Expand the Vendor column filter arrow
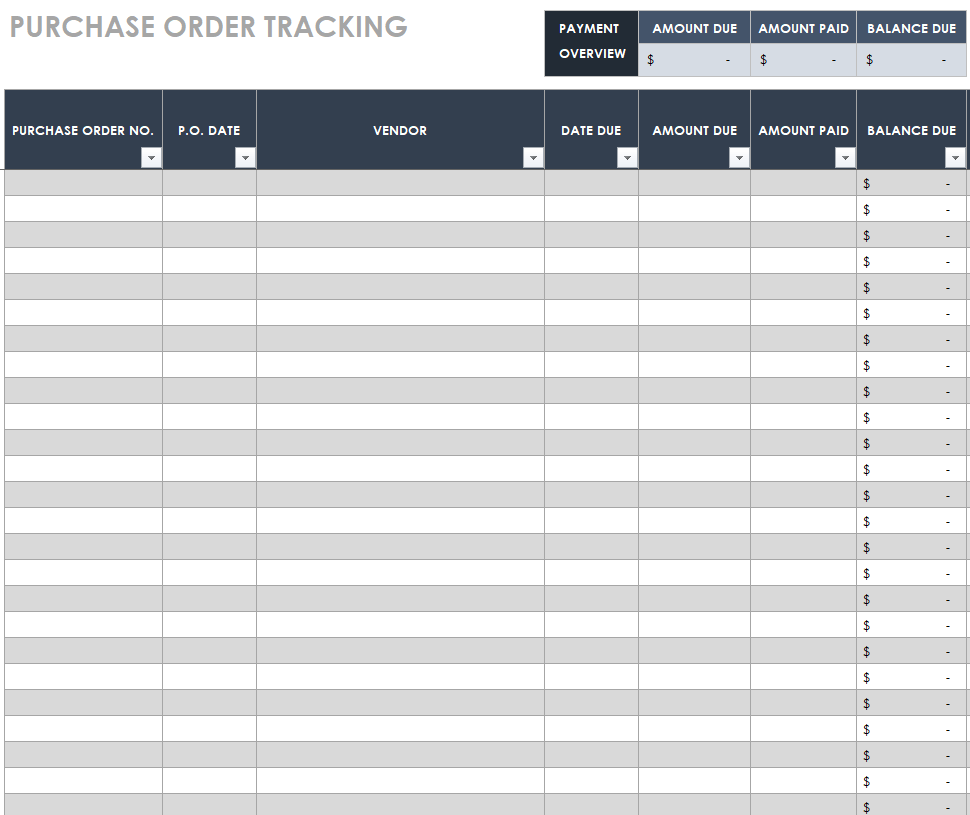The height and width of the screenshot is (815, 970). click(533, 158)
